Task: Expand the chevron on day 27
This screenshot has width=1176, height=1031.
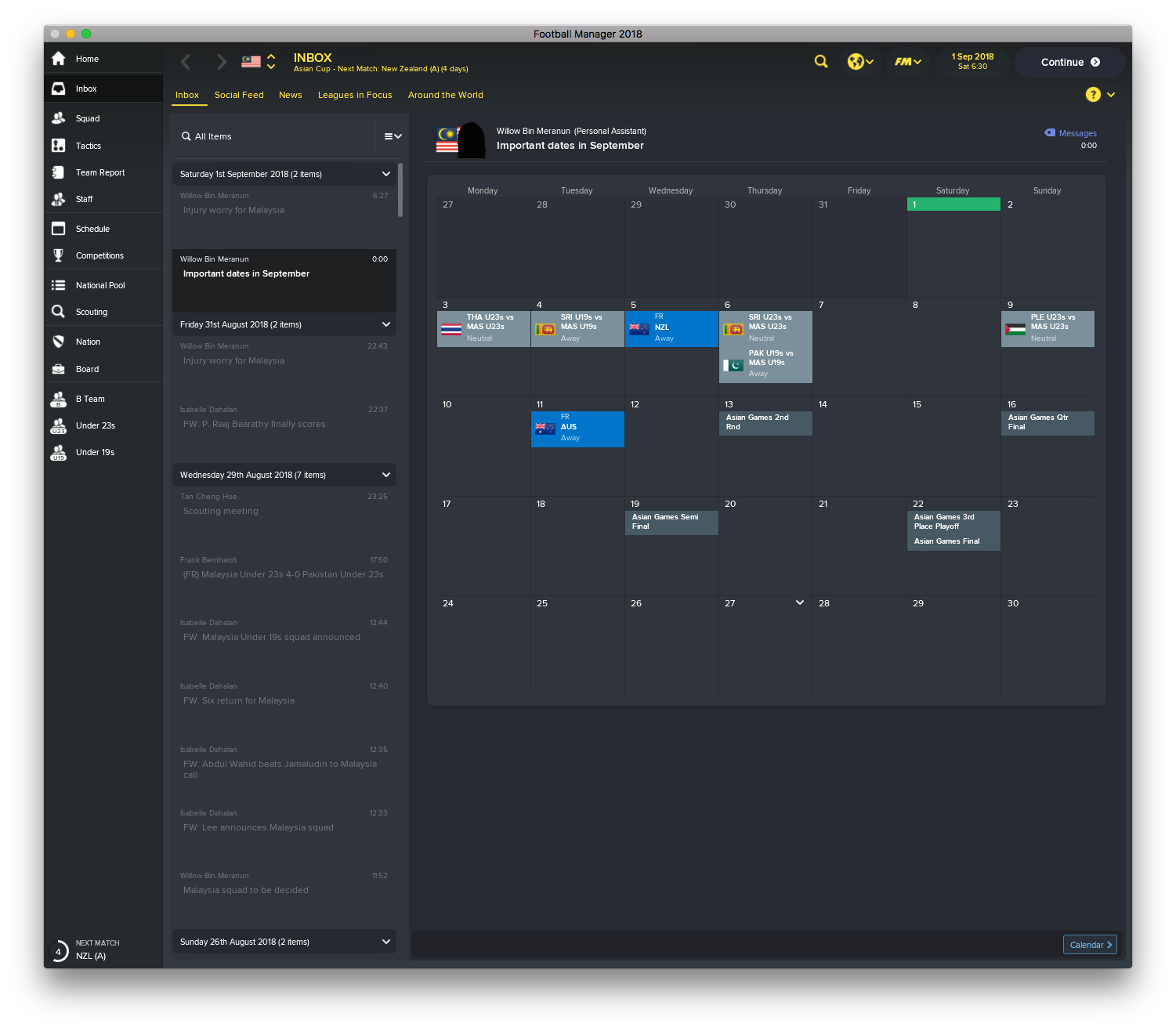Action: tap(800, 602)
